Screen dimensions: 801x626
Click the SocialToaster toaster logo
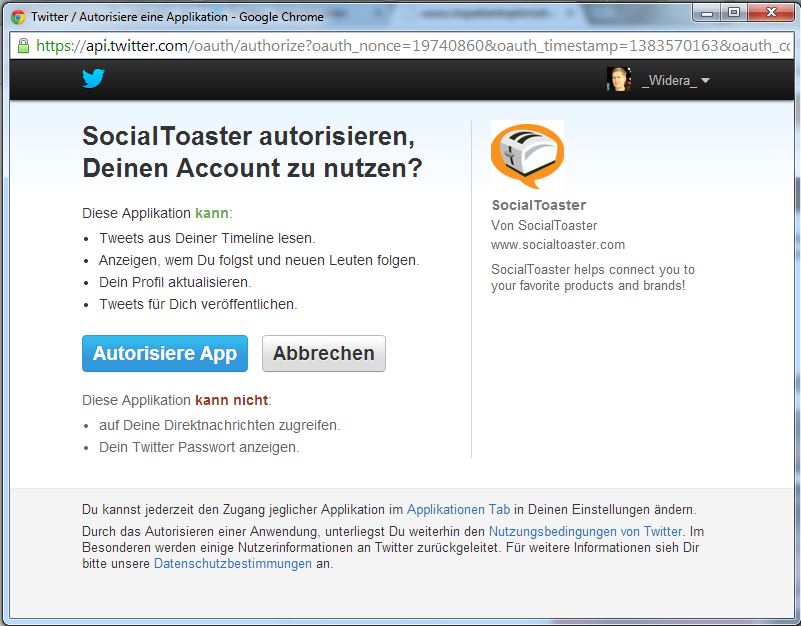coord(527,154)
